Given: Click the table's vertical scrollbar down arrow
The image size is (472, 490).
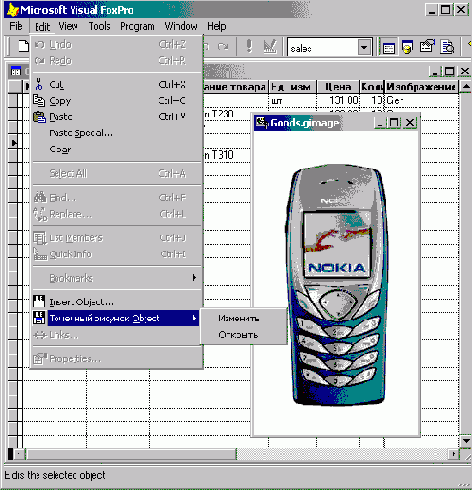Looking at the screenshot, I should coord(466,441).
